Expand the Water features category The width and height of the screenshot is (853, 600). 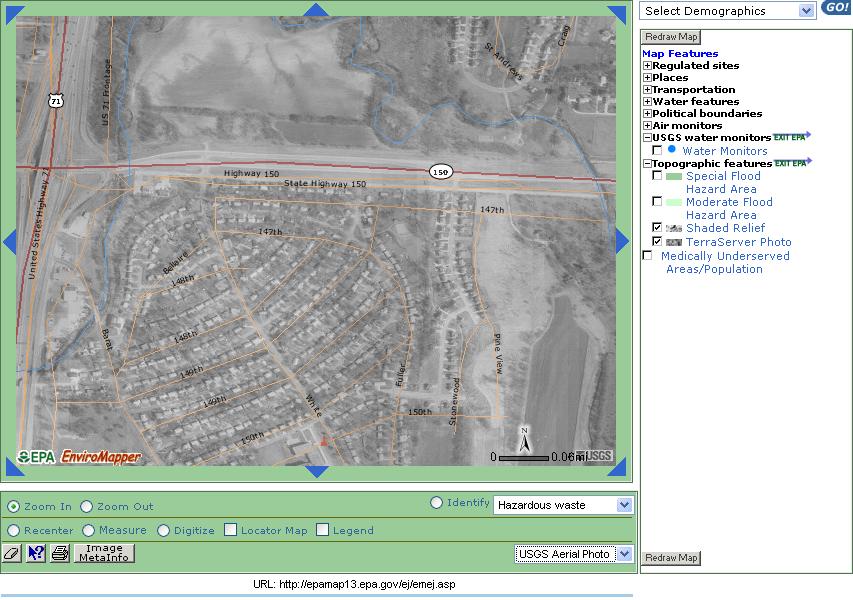tap(647, 102)
